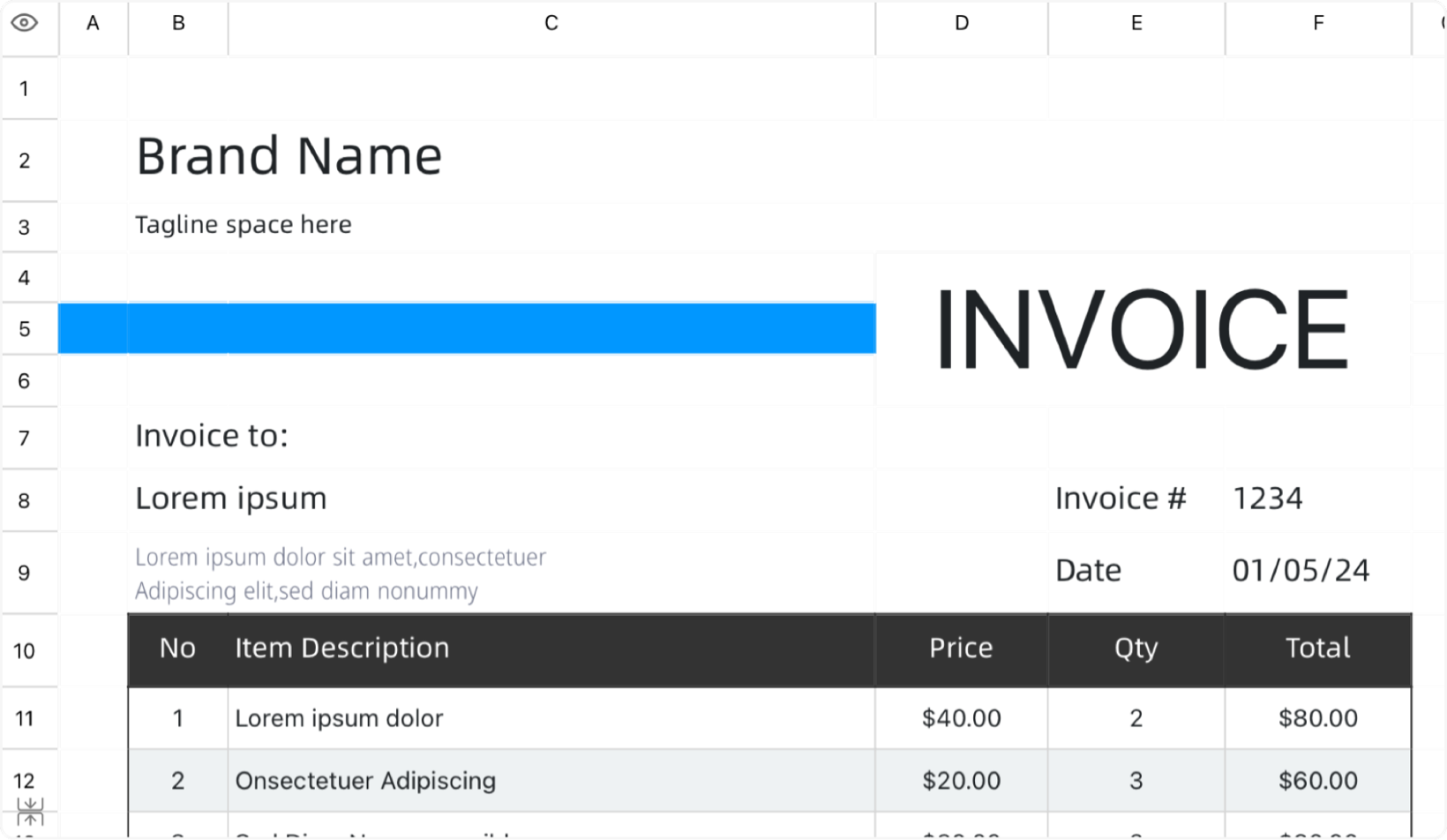Click the 'Onsectetuer Adipiscing' item cell

click(551, 781)
